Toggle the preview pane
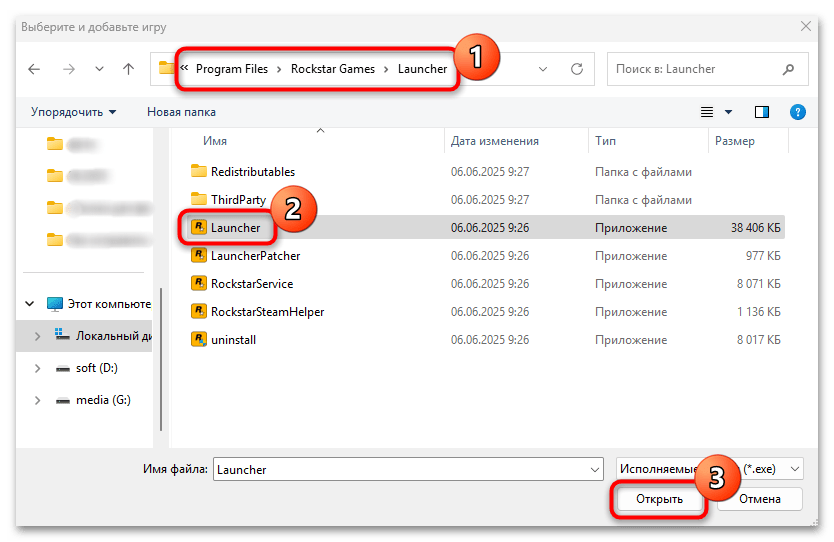This screenshot has width=834, height=542. click(762, 112)
